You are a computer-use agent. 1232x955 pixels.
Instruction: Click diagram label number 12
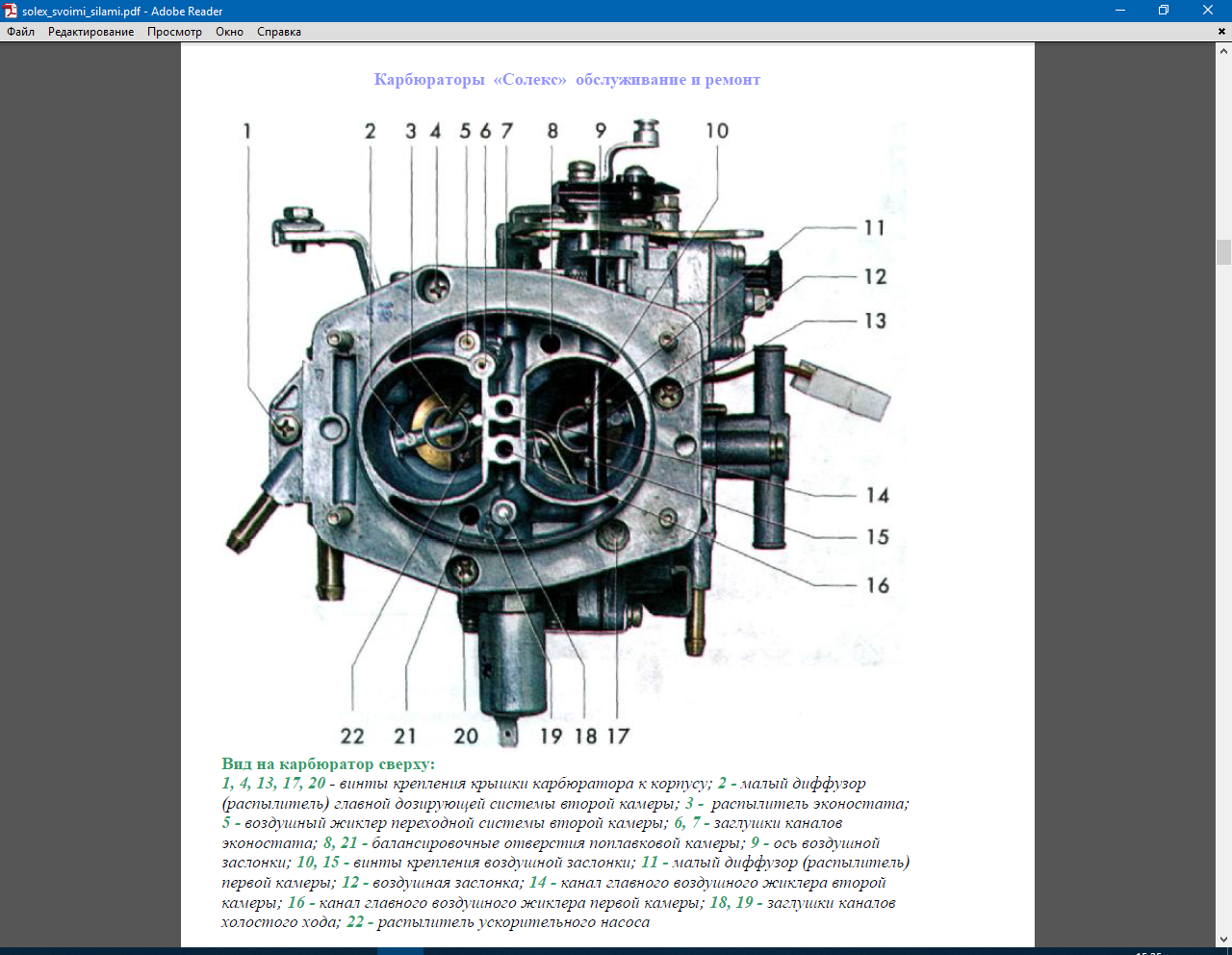(x=875, y=277)
